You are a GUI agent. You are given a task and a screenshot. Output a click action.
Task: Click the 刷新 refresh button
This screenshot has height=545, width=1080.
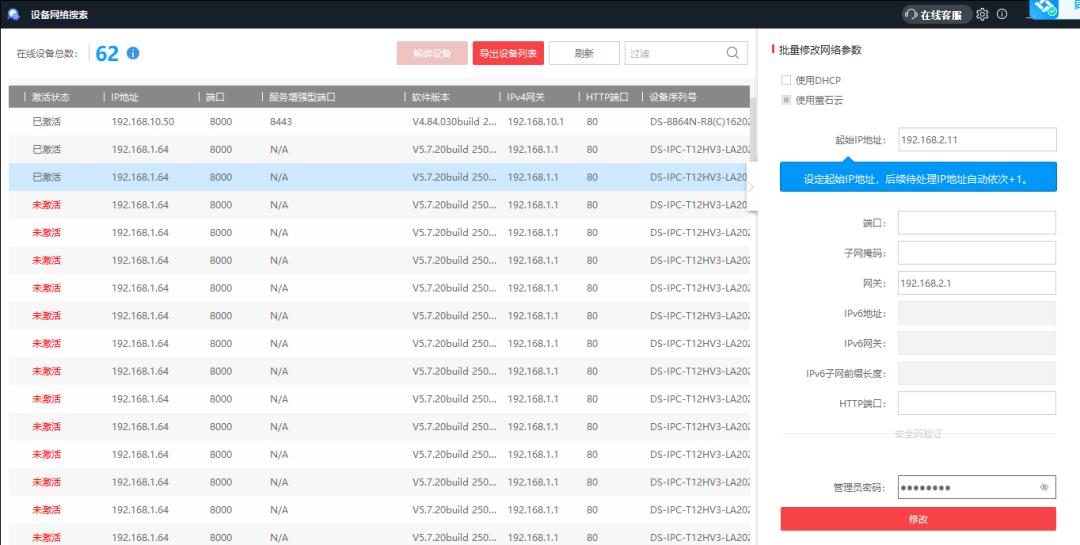(x=584, y=53)
